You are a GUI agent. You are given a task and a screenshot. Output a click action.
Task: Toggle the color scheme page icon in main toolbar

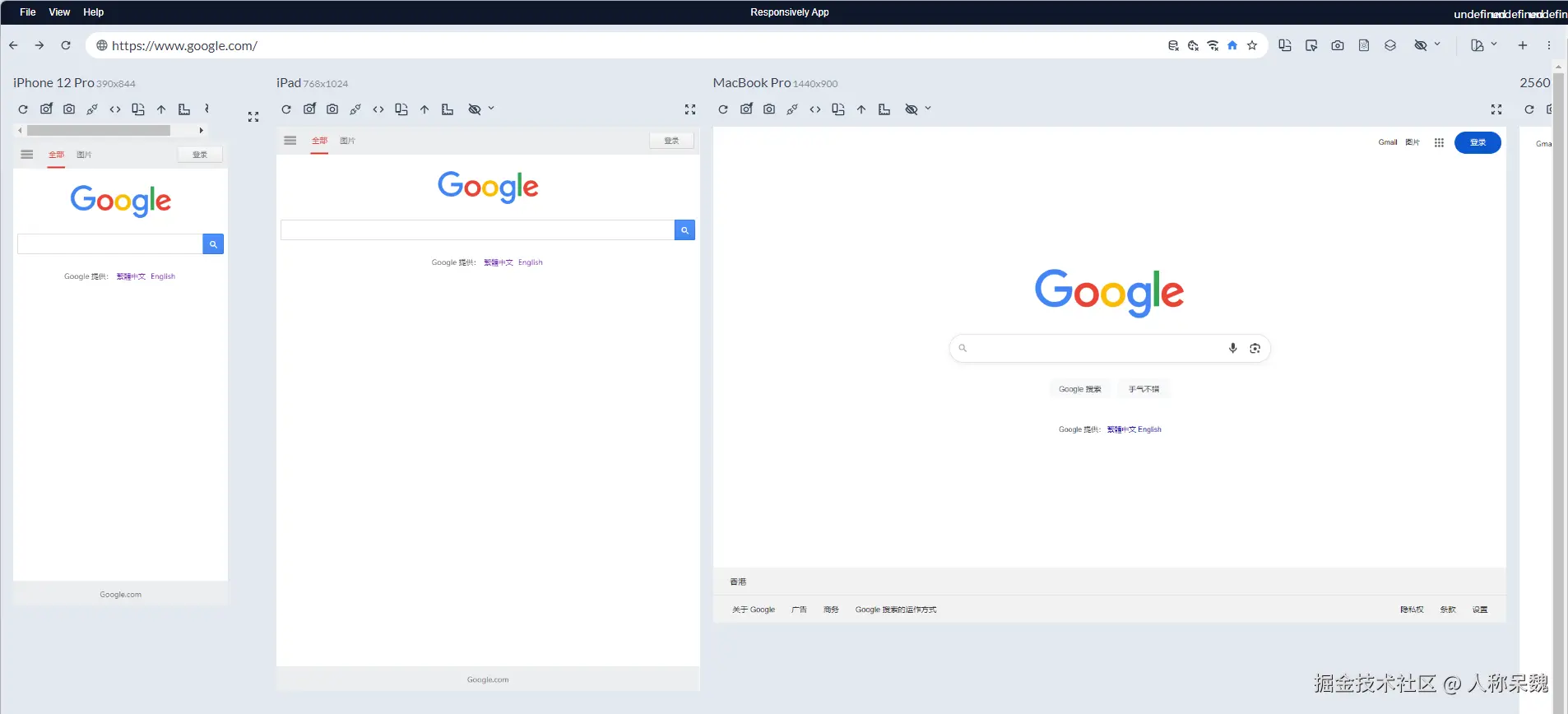coord(1364,45)
